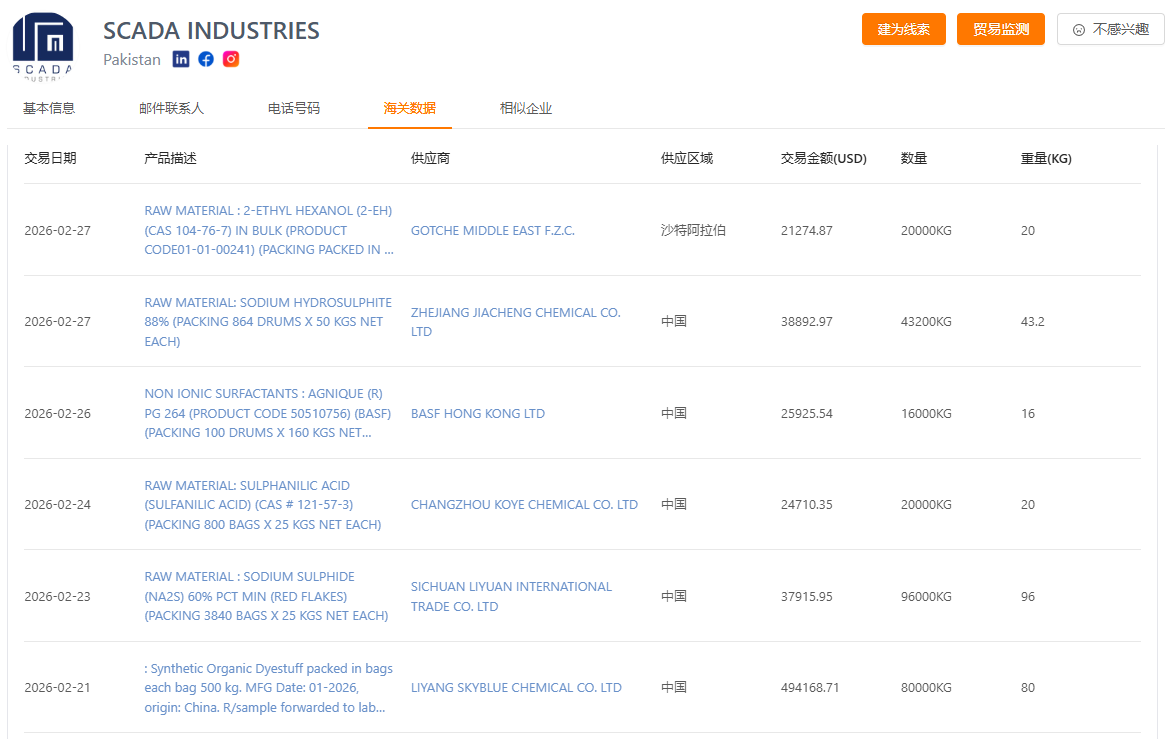Click the 供应商 column header
Screen dimensions: 1176x739
point(430,158)
